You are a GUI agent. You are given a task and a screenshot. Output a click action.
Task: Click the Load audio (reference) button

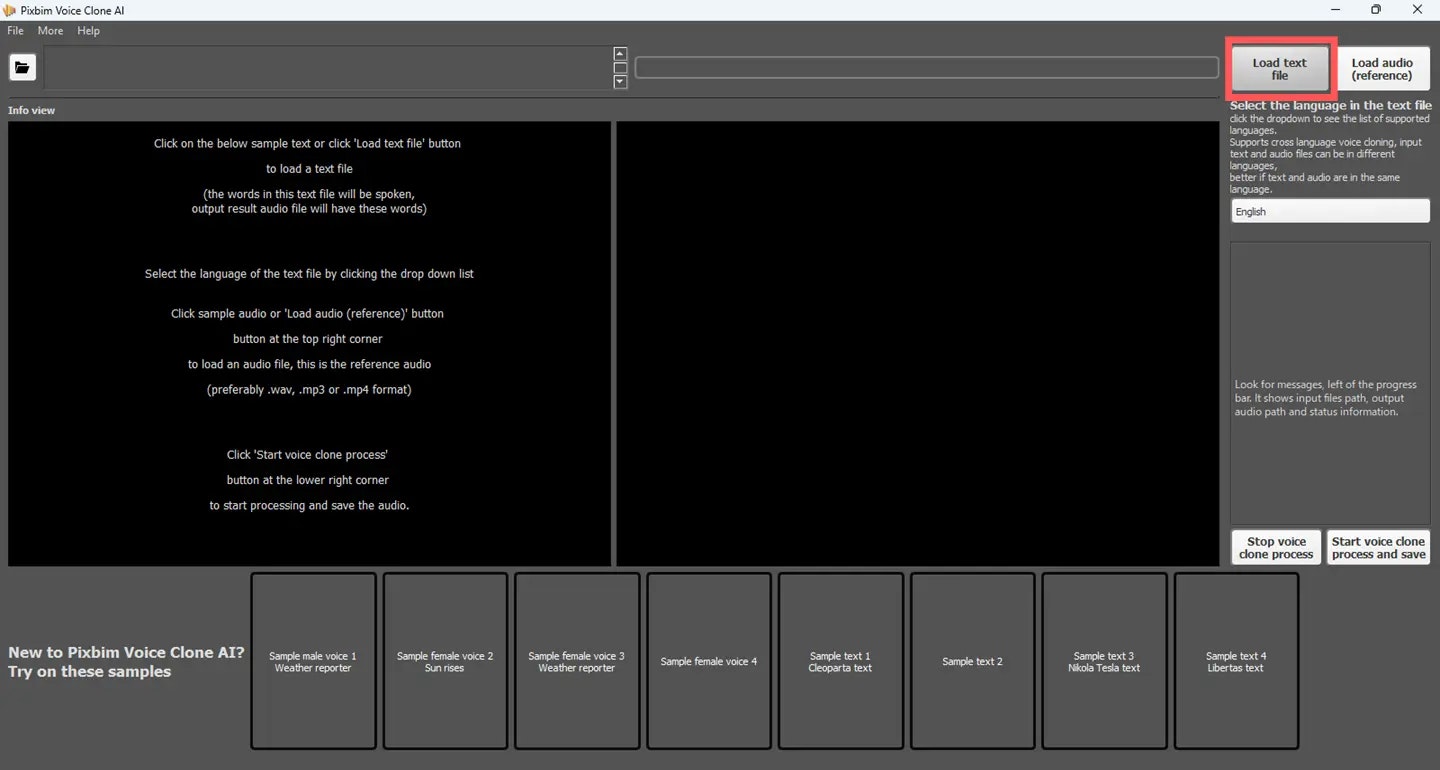click(x=1382, y=69)
